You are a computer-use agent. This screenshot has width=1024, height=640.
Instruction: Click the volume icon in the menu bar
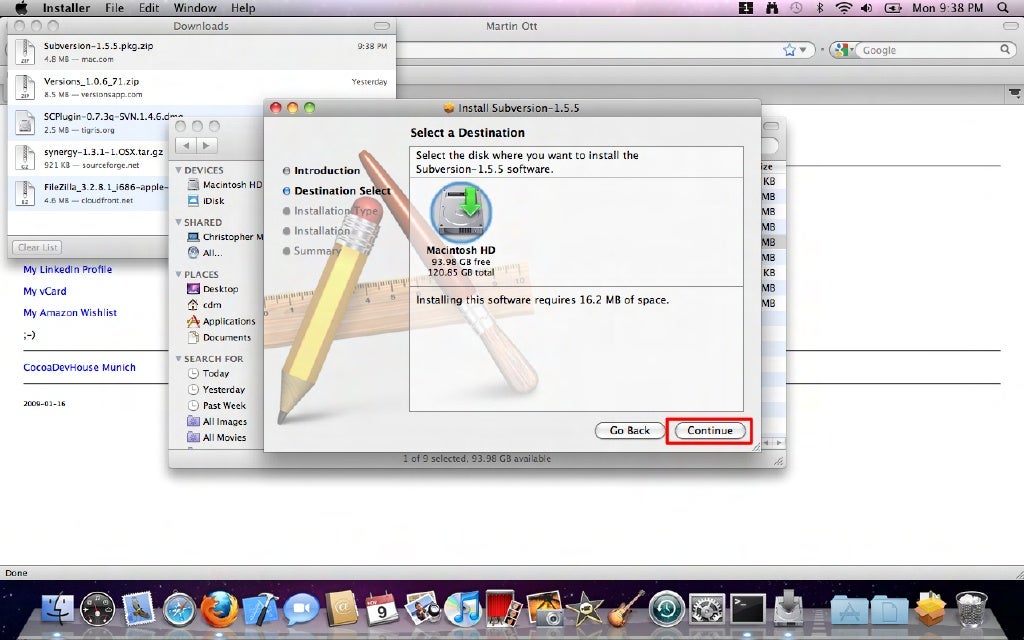pos(867,8)
